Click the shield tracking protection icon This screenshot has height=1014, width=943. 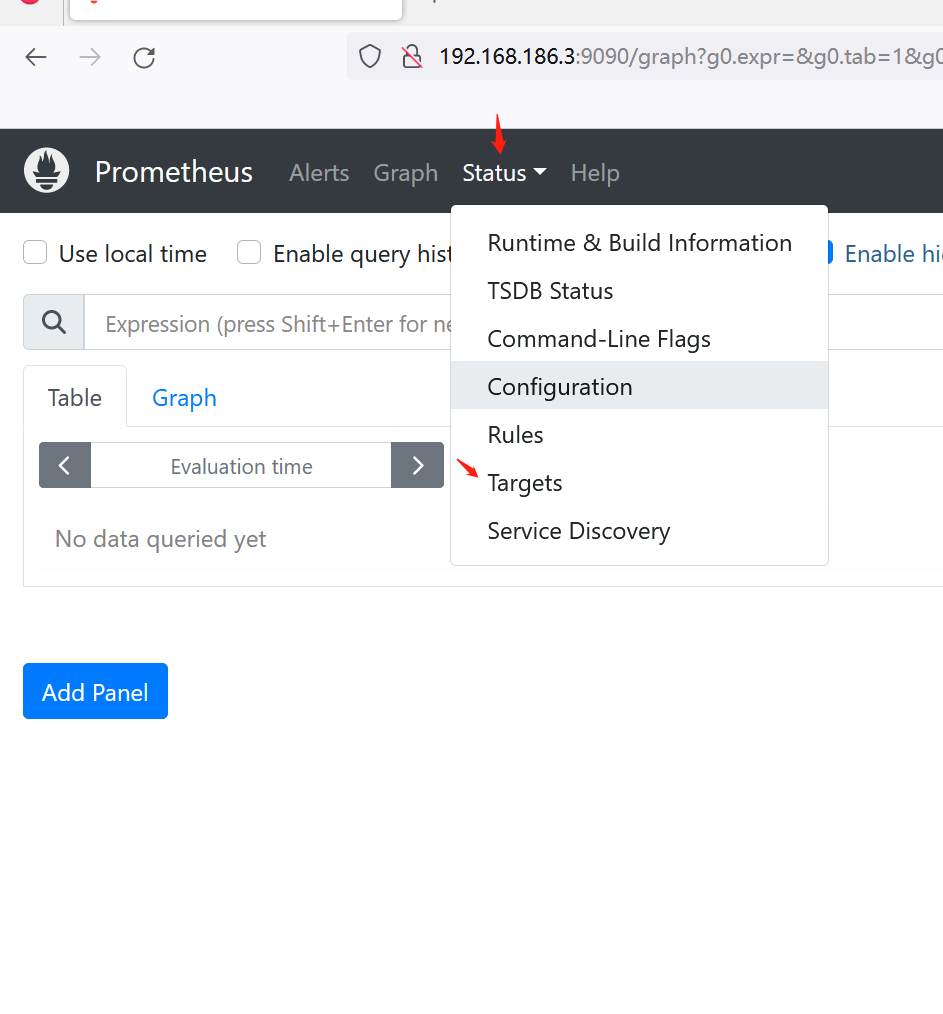pos(370,57)
